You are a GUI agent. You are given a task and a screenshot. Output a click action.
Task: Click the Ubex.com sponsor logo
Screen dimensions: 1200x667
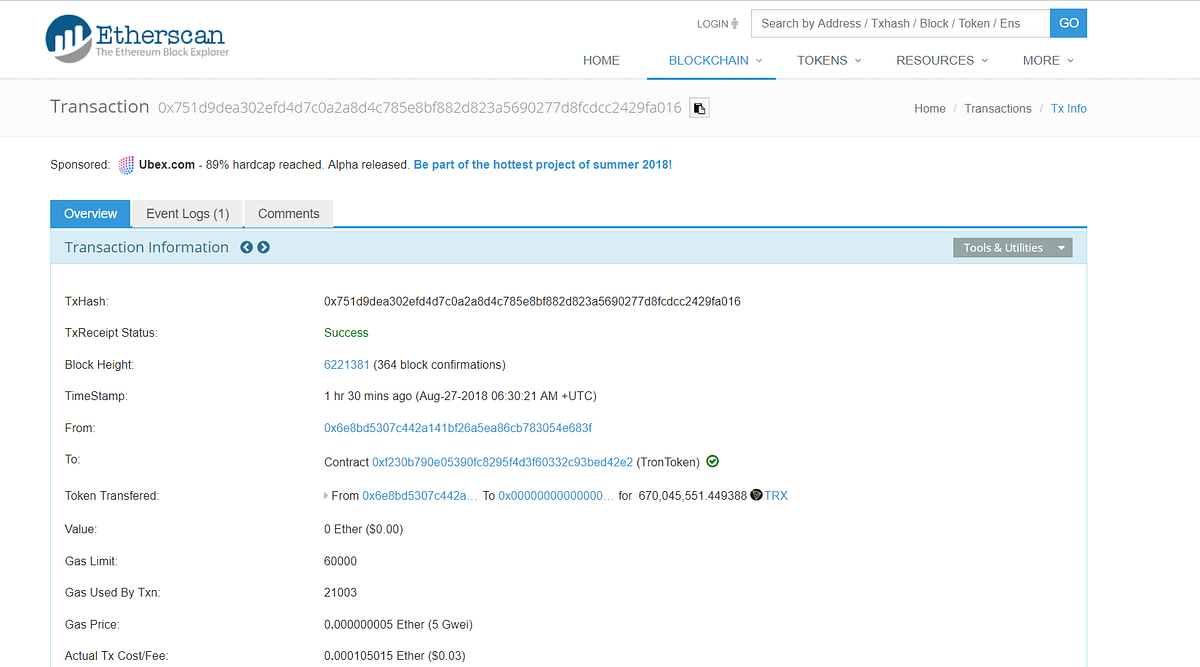pyautogui.click(x=126, y=165)
